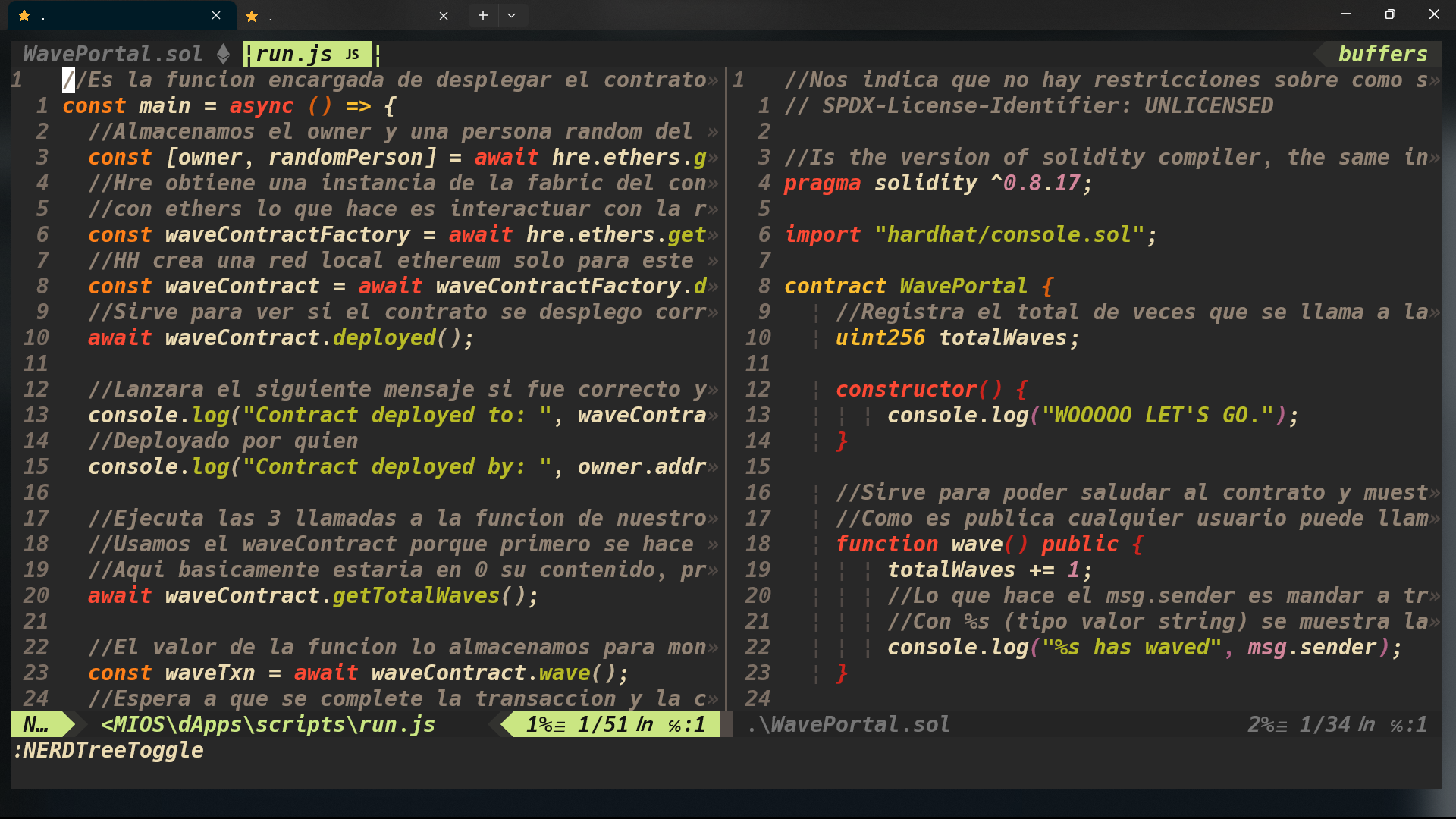Close the first terminal tab
Image resolution: width=1456 pixels, height=819 pixels.
[x=216, y=15]
